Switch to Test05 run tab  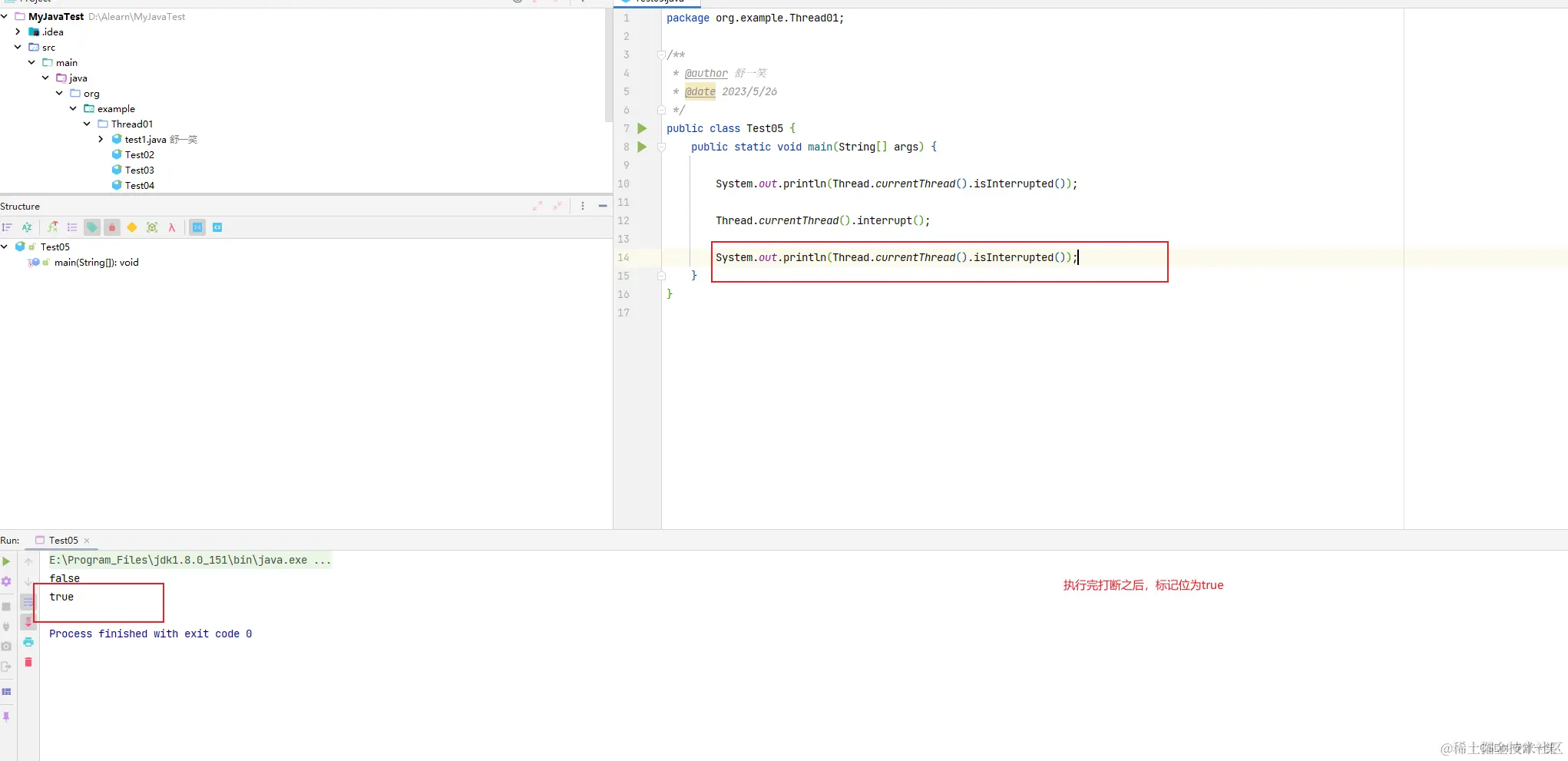[x=63, y=541]
